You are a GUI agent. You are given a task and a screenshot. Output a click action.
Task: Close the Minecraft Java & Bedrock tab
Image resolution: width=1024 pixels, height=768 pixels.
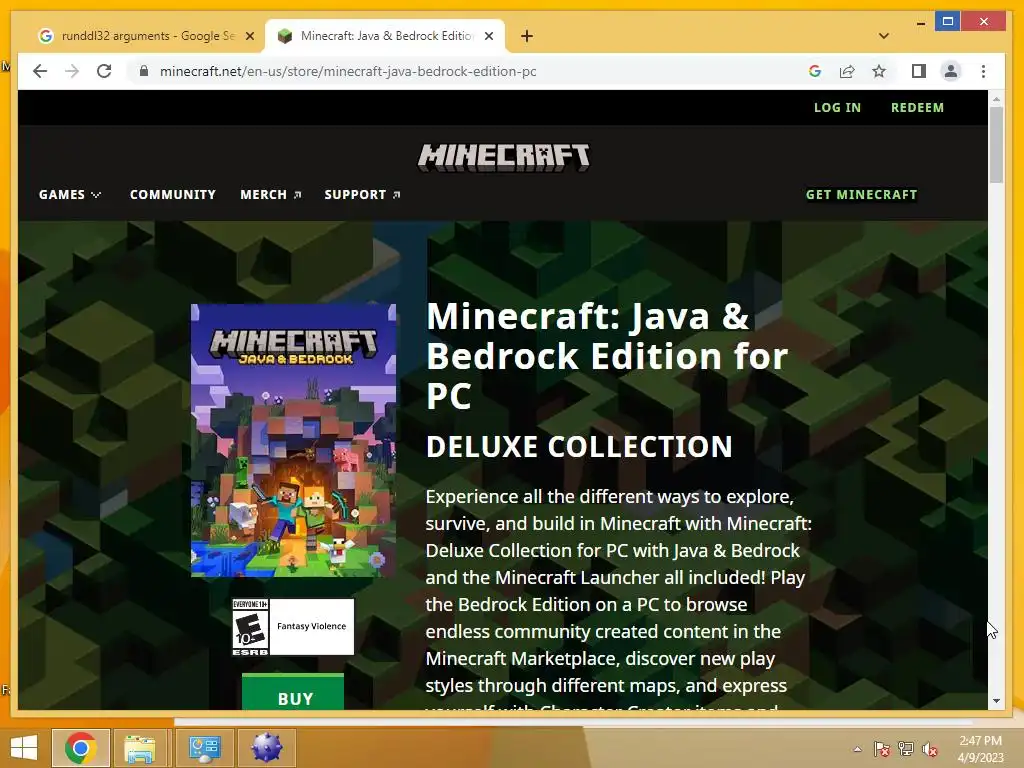[x=488, y=36]
